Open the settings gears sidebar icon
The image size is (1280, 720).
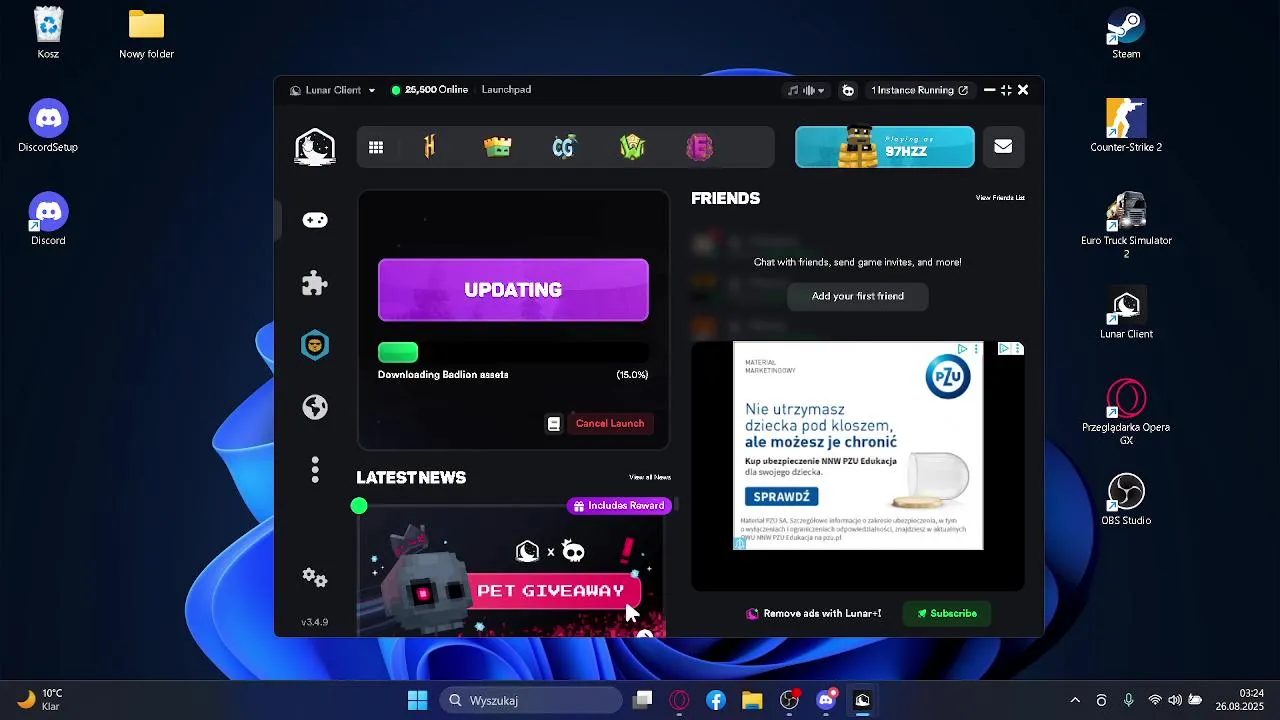(315, 578)
